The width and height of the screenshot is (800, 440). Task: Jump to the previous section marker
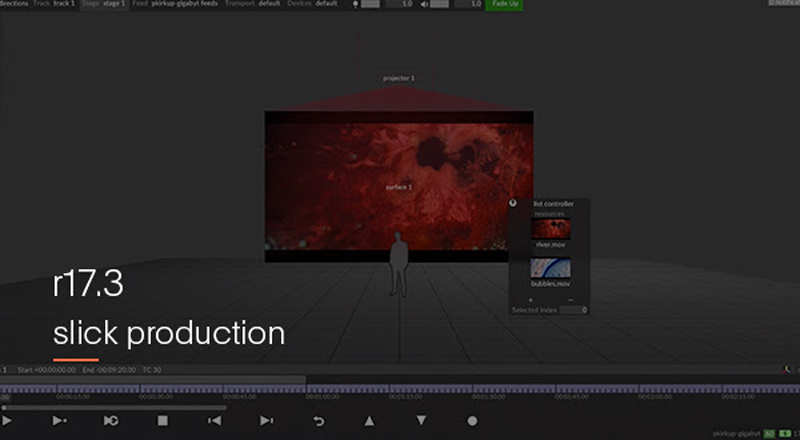(214, 421)
